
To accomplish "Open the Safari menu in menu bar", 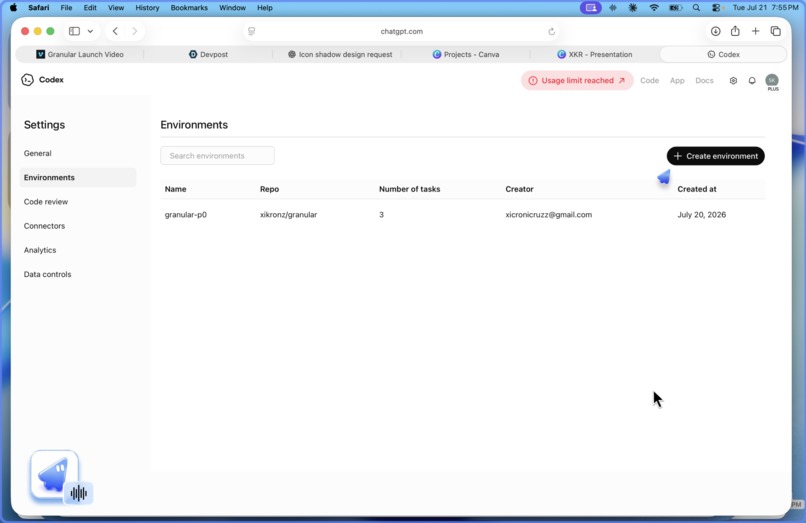I will tap(39, 8).
